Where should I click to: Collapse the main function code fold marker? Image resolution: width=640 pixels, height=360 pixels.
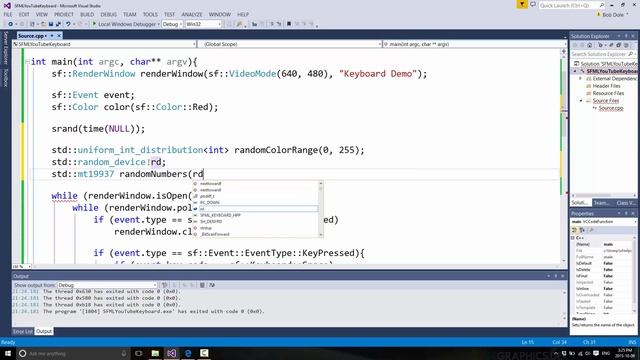(x=27, y=62)
